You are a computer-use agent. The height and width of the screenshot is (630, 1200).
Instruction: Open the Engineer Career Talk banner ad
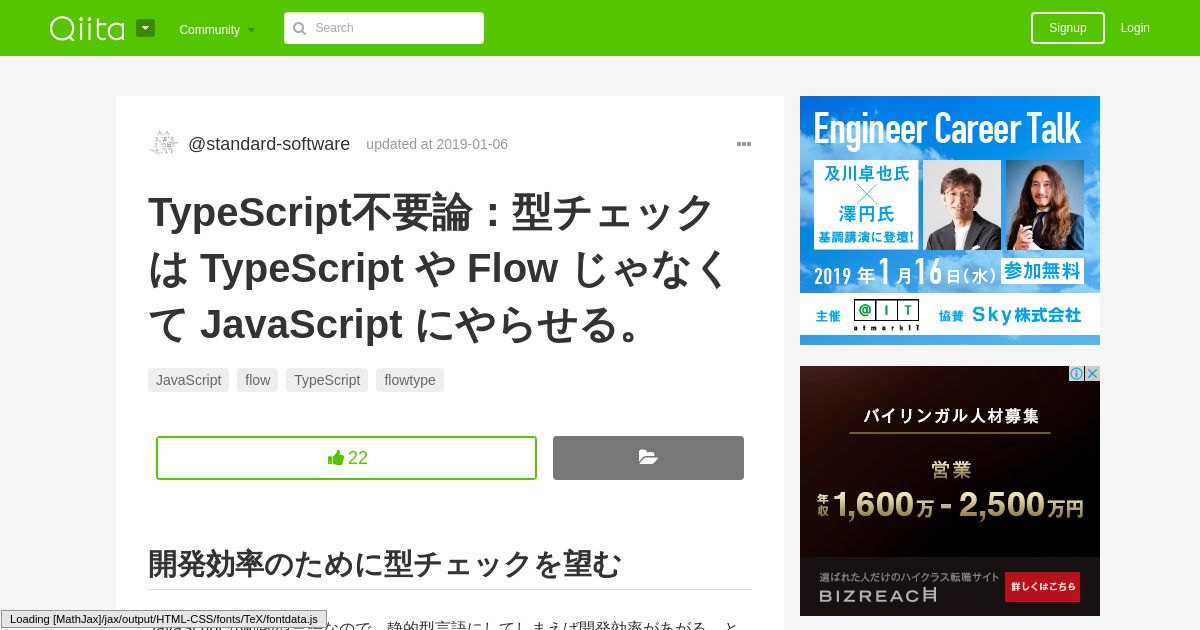tap(950, 220)
